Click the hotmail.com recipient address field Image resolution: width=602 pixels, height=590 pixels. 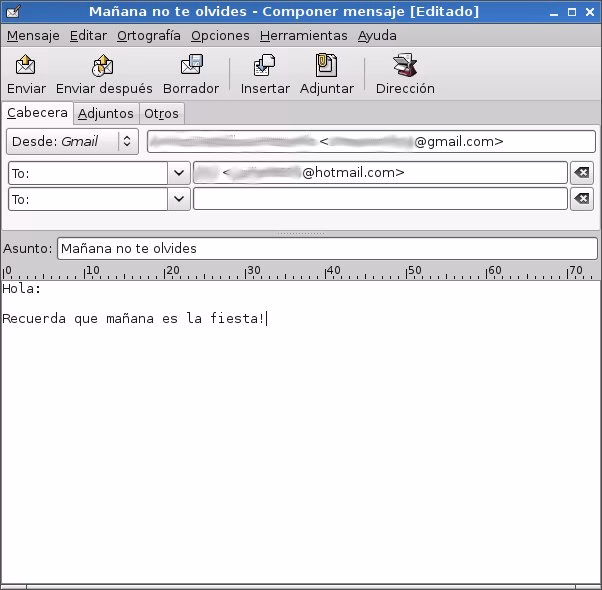[x=380, y=173]
